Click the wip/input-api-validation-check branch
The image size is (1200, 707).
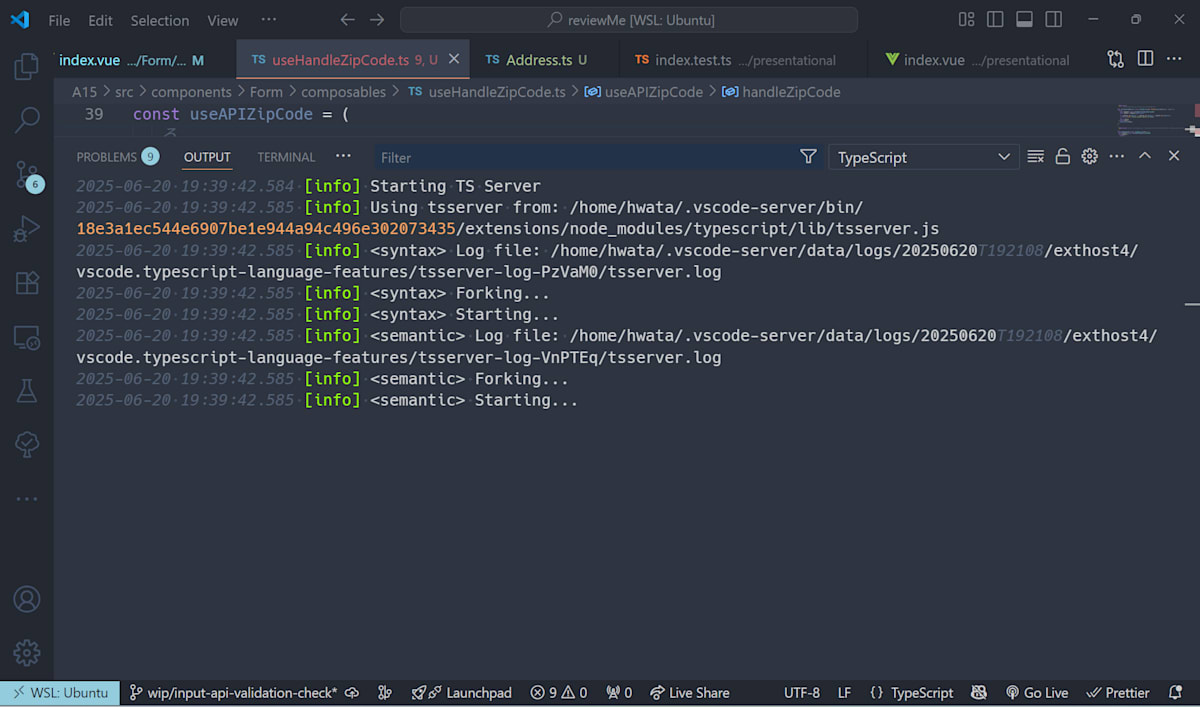coord(234,692)
